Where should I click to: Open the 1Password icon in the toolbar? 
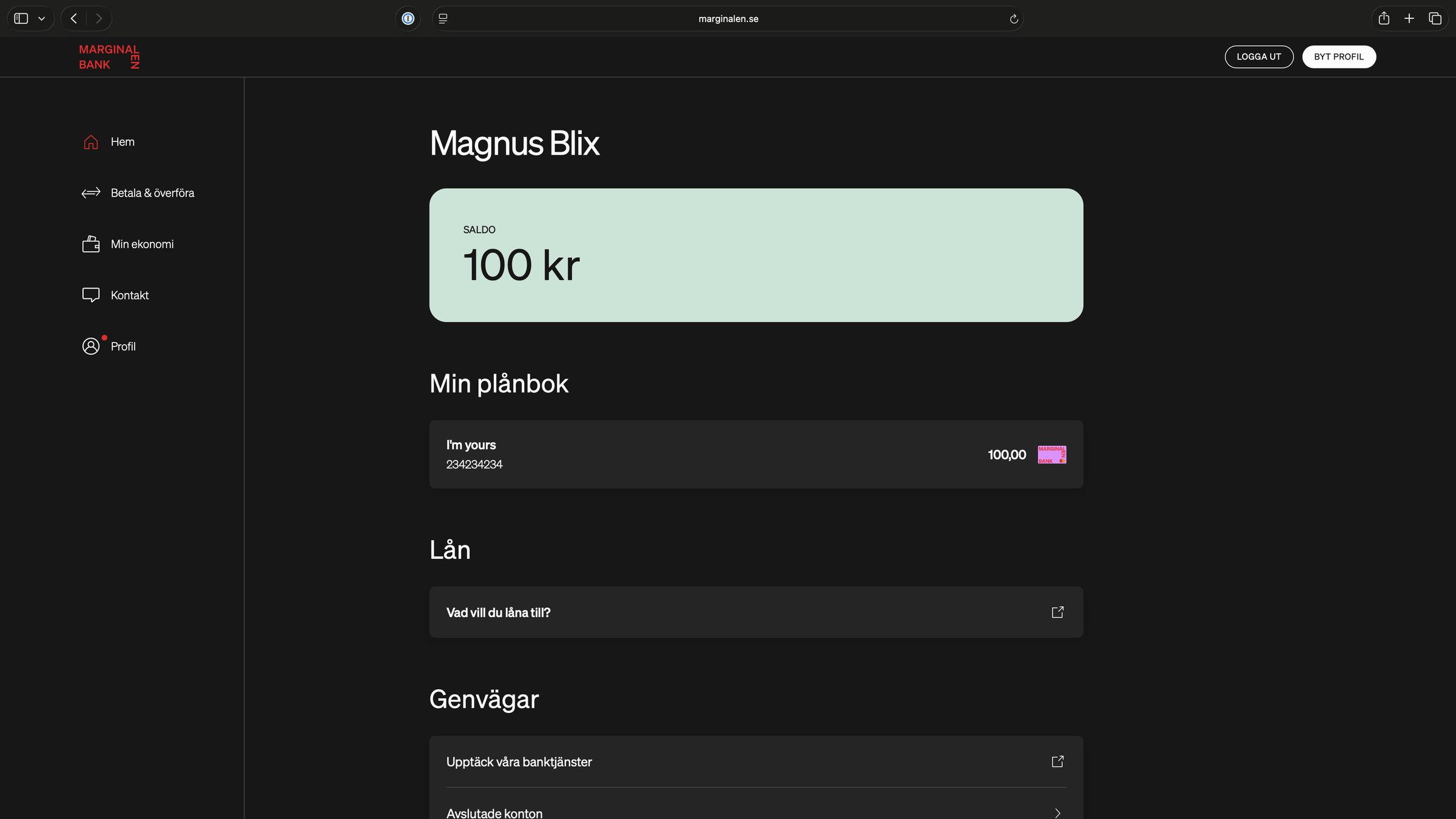pyautogui.click(x=408, y=18)
